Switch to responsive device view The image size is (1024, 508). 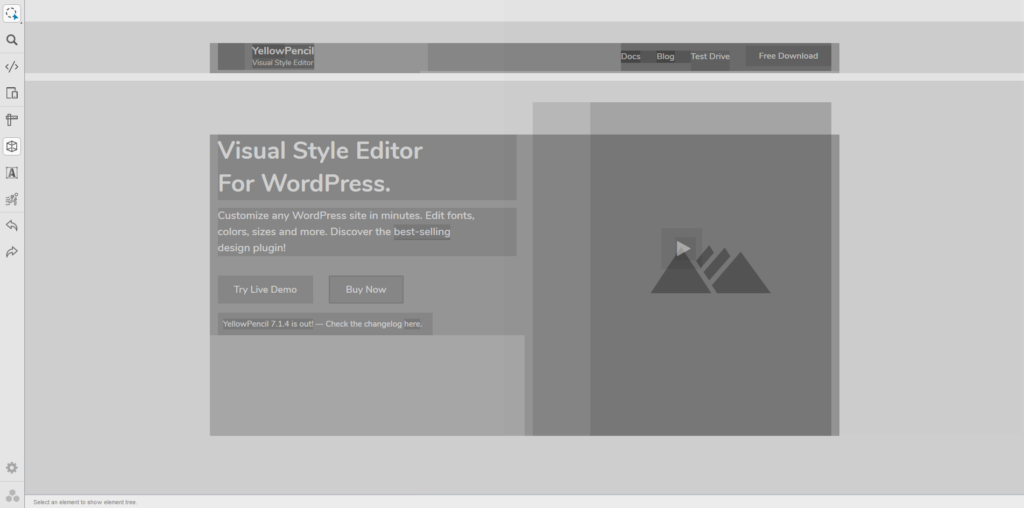point(12,93)
